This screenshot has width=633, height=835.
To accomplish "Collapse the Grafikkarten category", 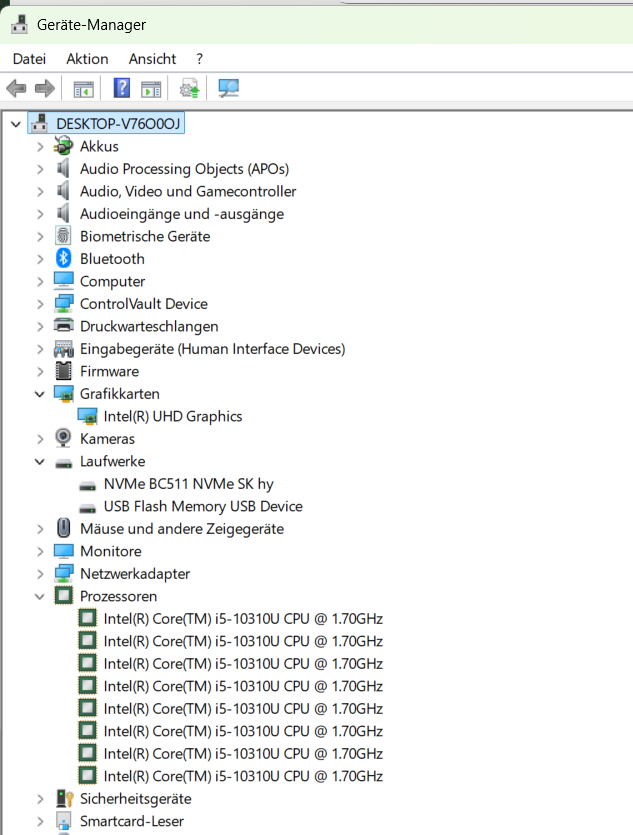I will 40,394.
